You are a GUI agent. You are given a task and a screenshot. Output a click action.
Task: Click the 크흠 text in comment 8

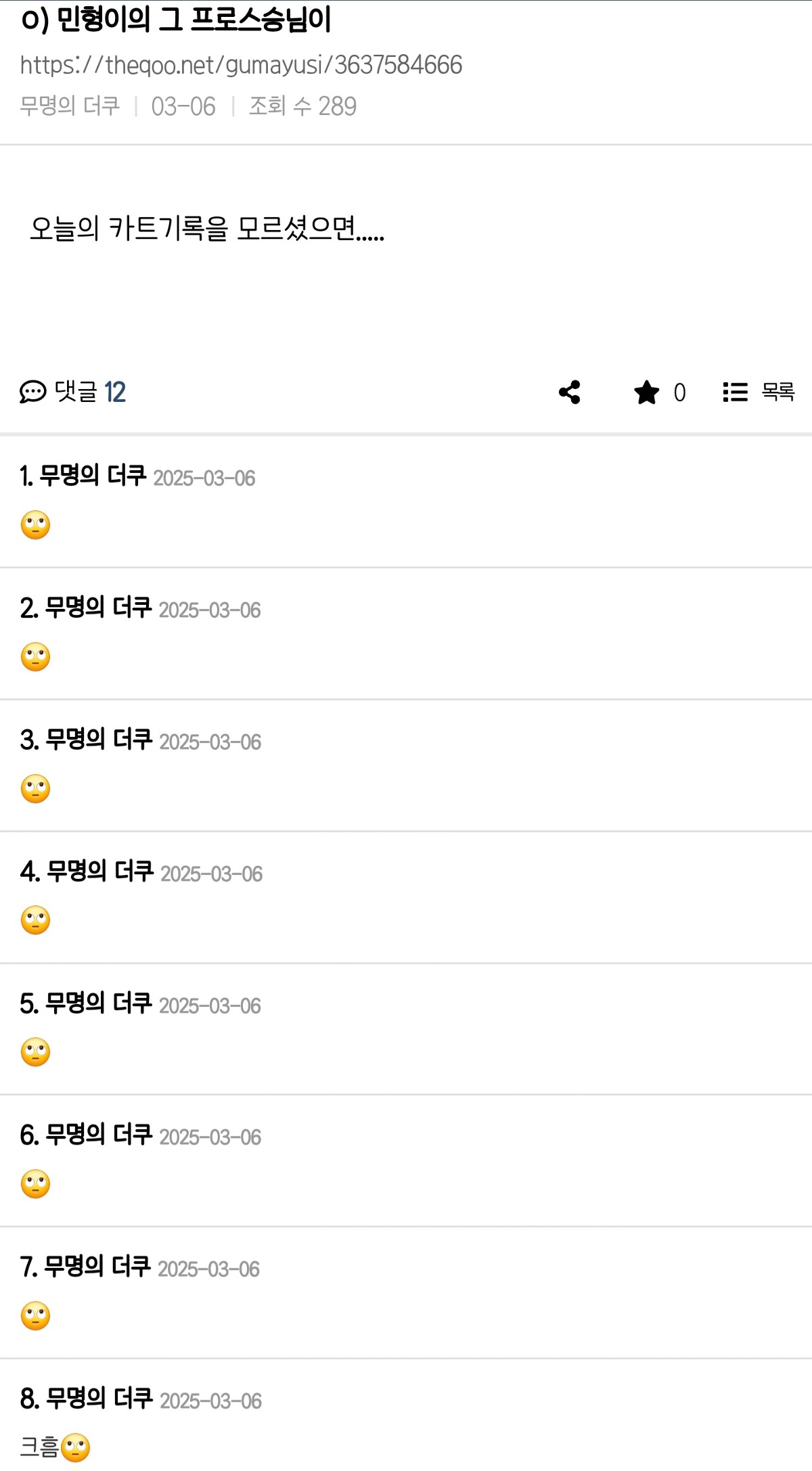[x=39, y=1447]
